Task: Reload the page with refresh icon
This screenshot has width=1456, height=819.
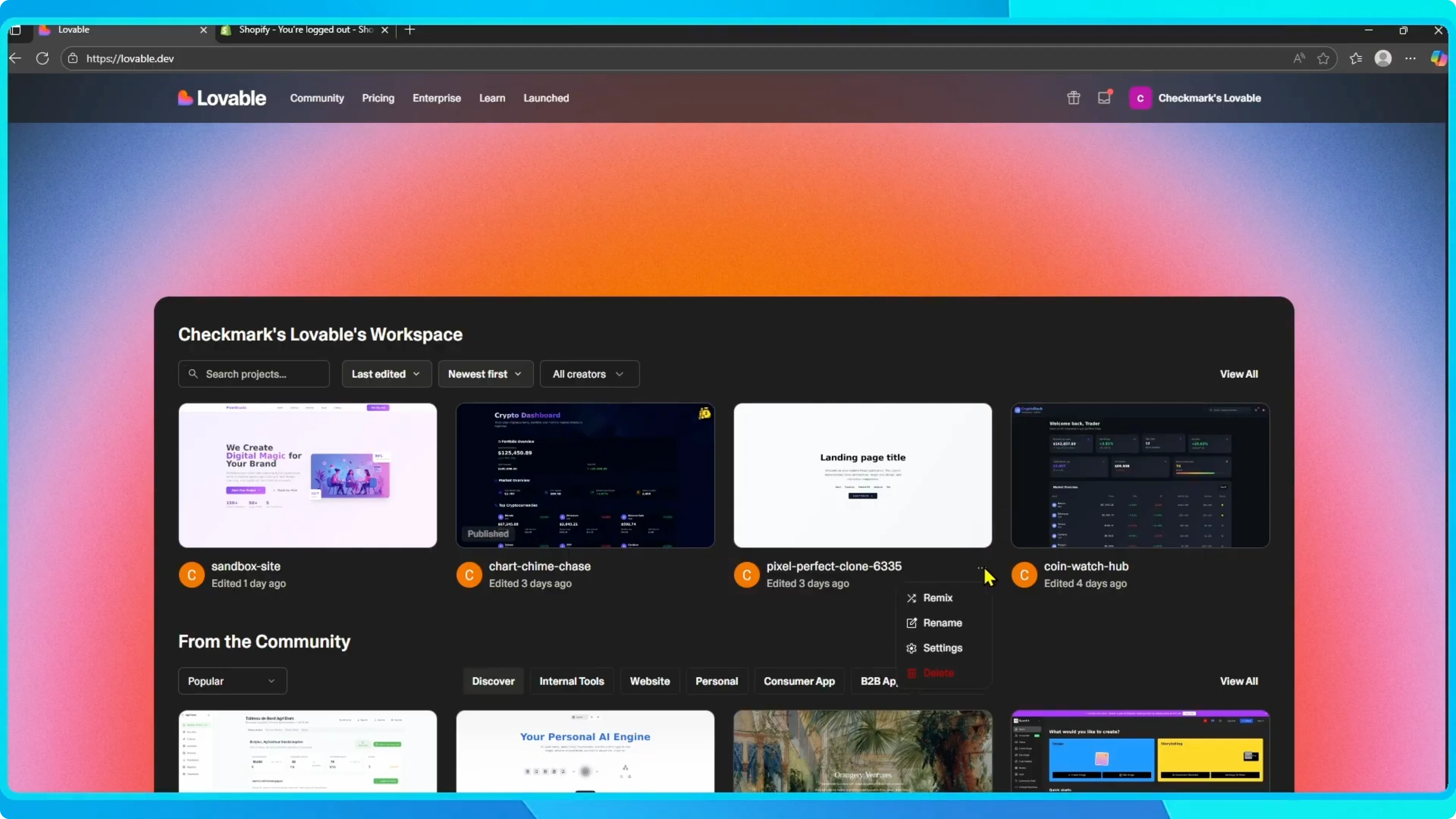Action: (x=42, y=58)
